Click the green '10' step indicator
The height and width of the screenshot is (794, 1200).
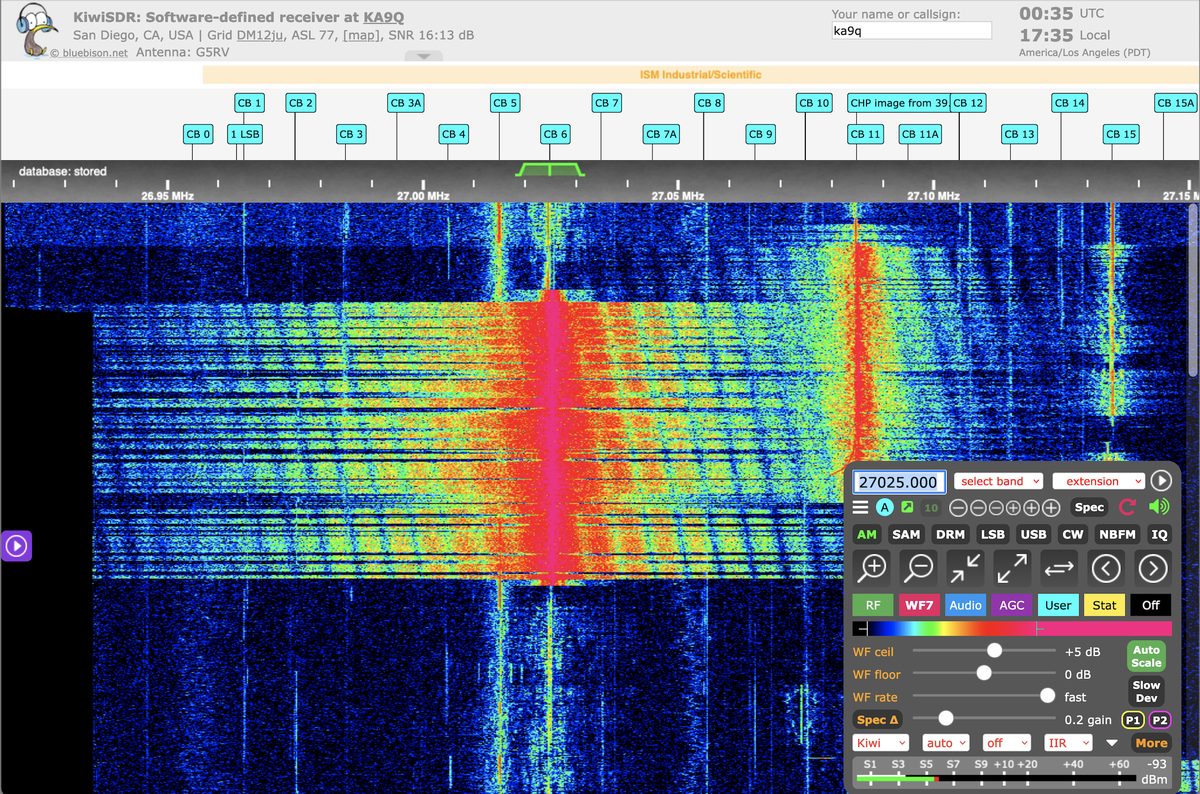(x=931, y=508)
